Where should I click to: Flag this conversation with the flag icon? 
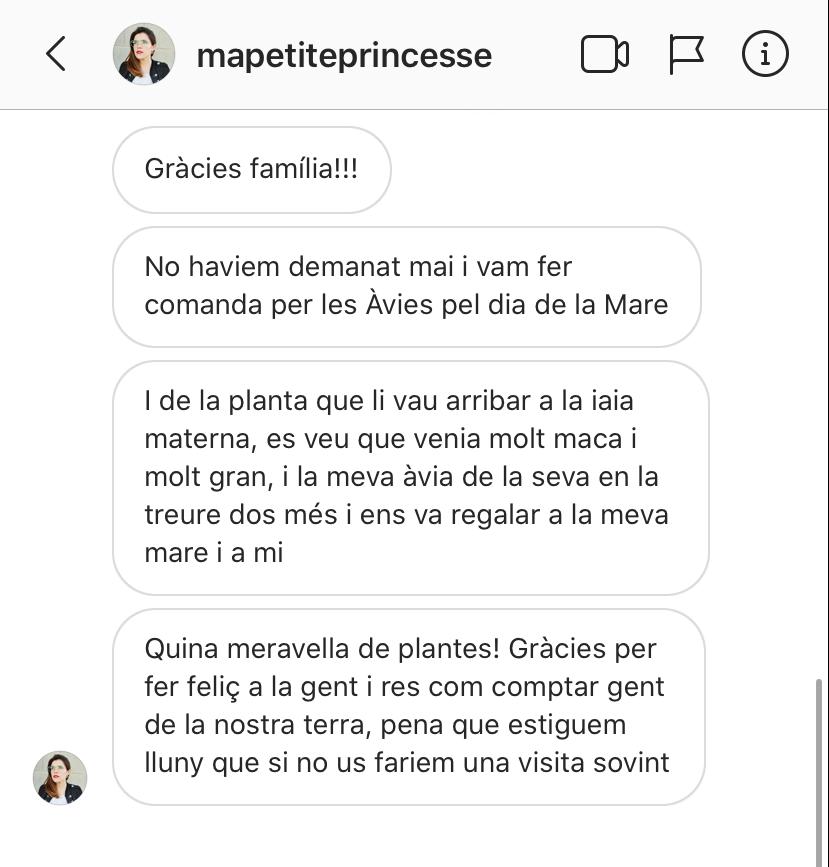pos(686,54)
